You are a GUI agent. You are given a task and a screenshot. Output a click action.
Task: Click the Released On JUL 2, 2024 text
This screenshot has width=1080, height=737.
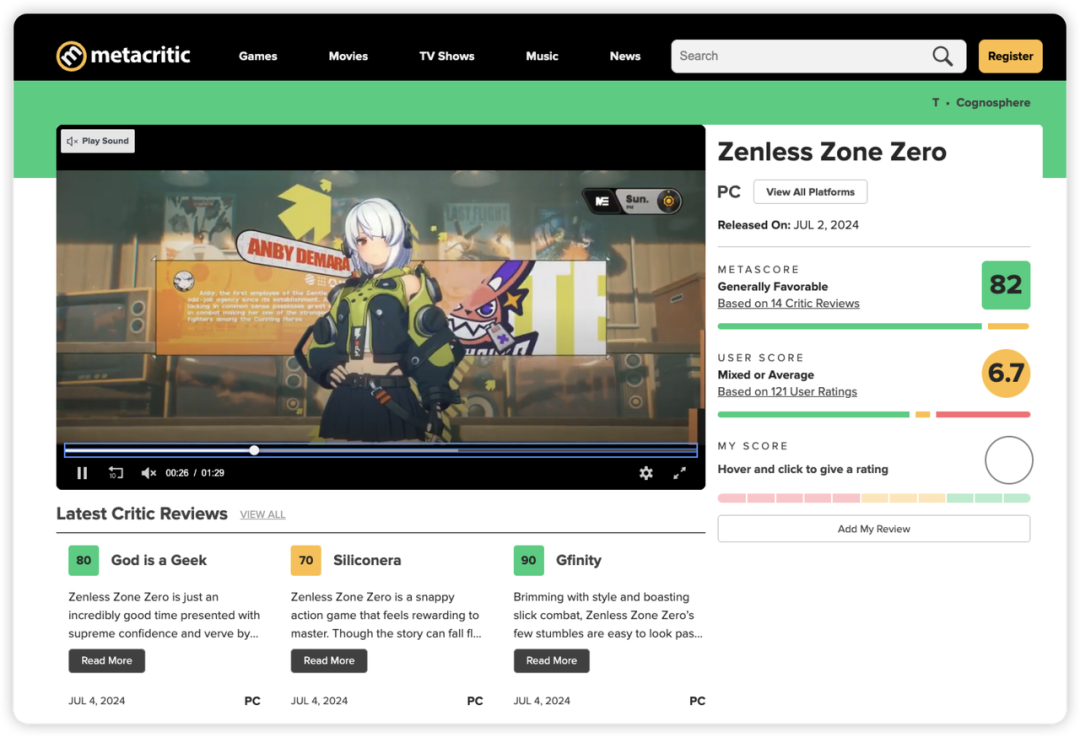click(x=788, y=225)
